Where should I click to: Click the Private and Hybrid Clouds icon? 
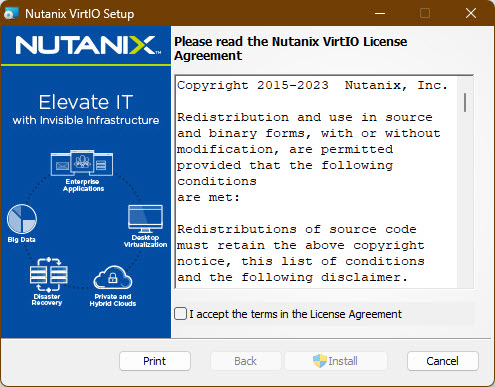coord(113,277)
